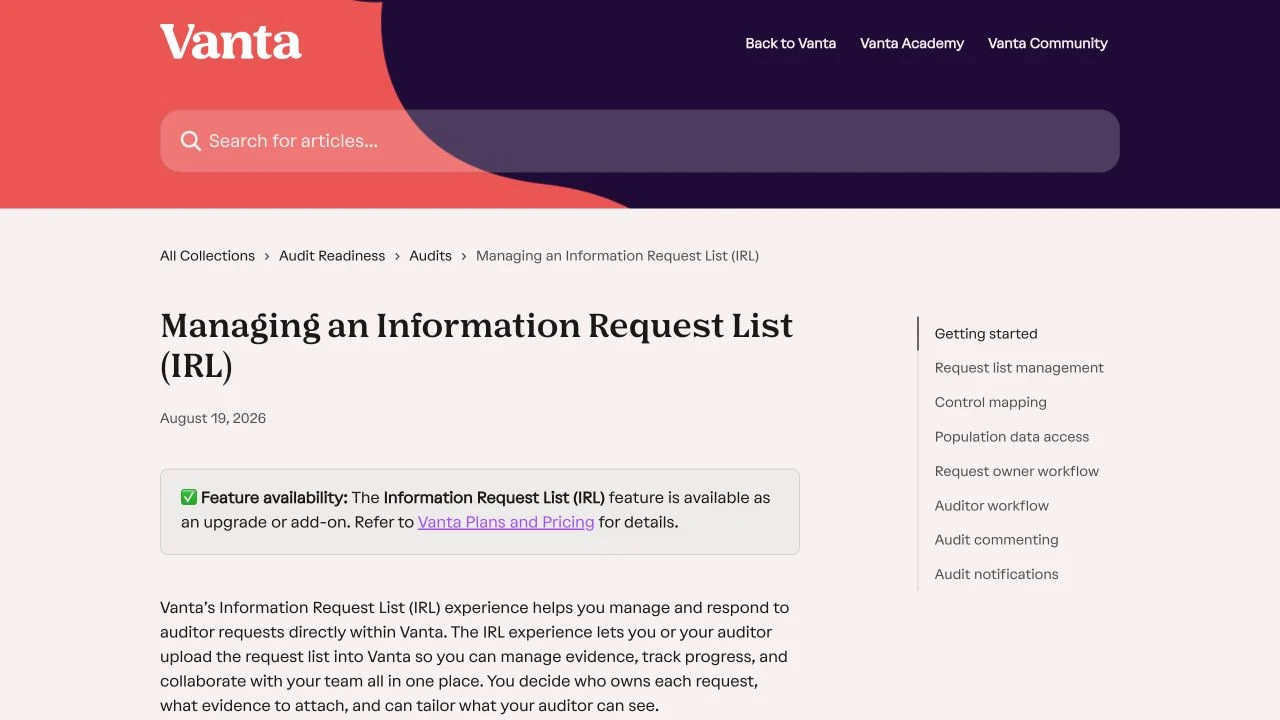Jump to Request list management section
The image size is (1280, 720).
(1019, 368)
